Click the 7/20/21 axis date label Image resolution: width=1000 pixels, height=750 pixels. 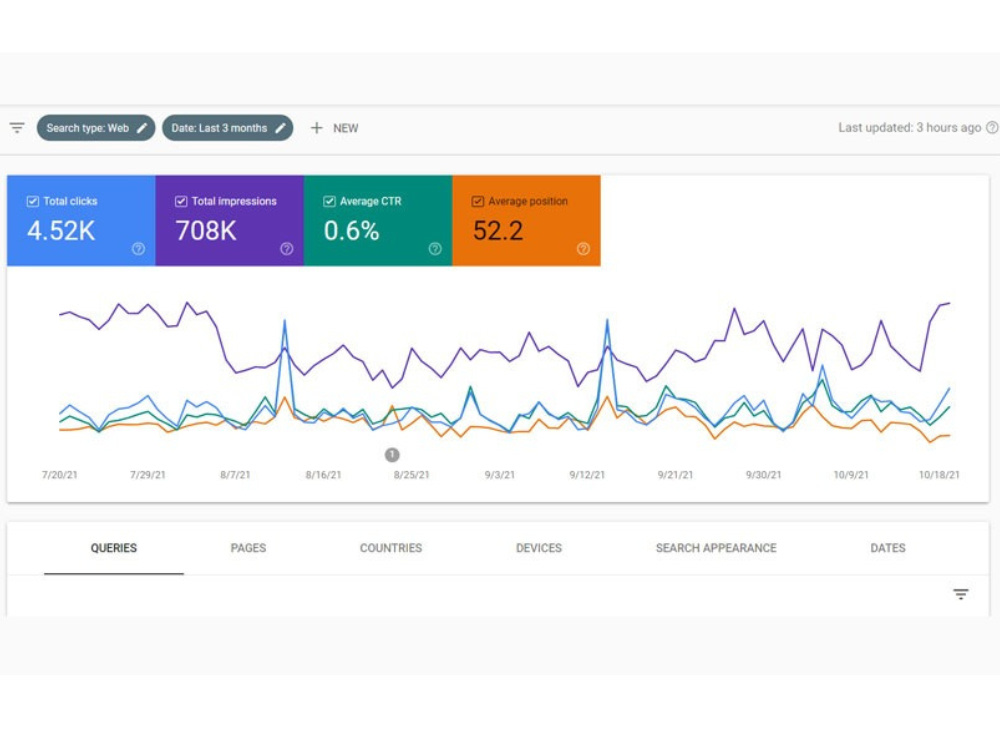click(x=59, y=475)
